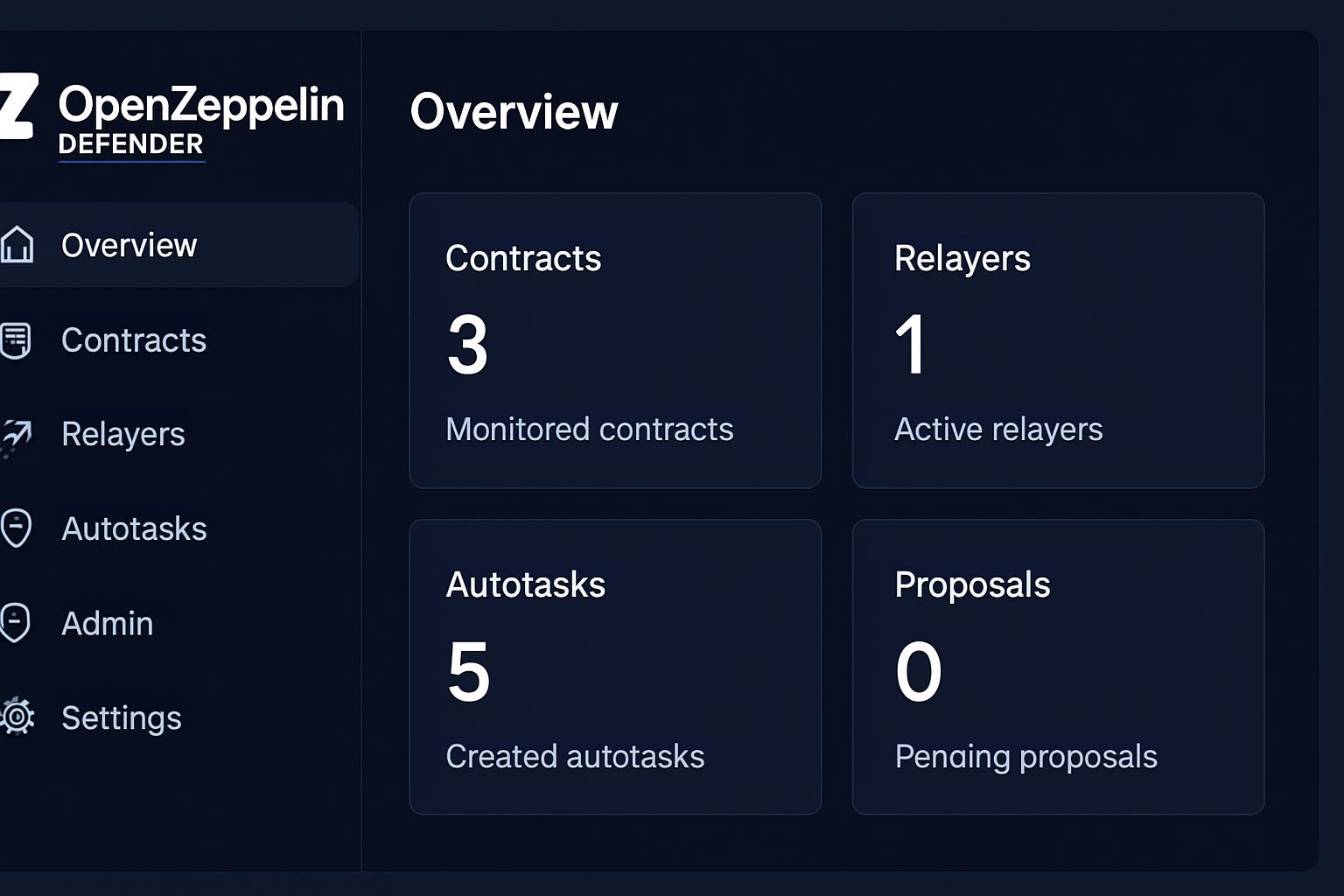Viewport: 1344px width, 896px height.
Task: Click the Settings gear icon
Action: [17, 717]
